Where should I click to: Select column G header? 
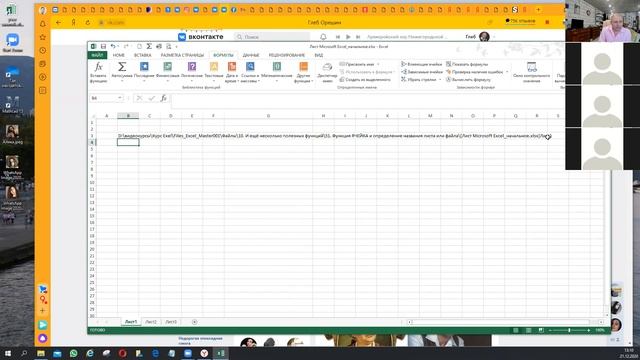click(x=268, y=116)
